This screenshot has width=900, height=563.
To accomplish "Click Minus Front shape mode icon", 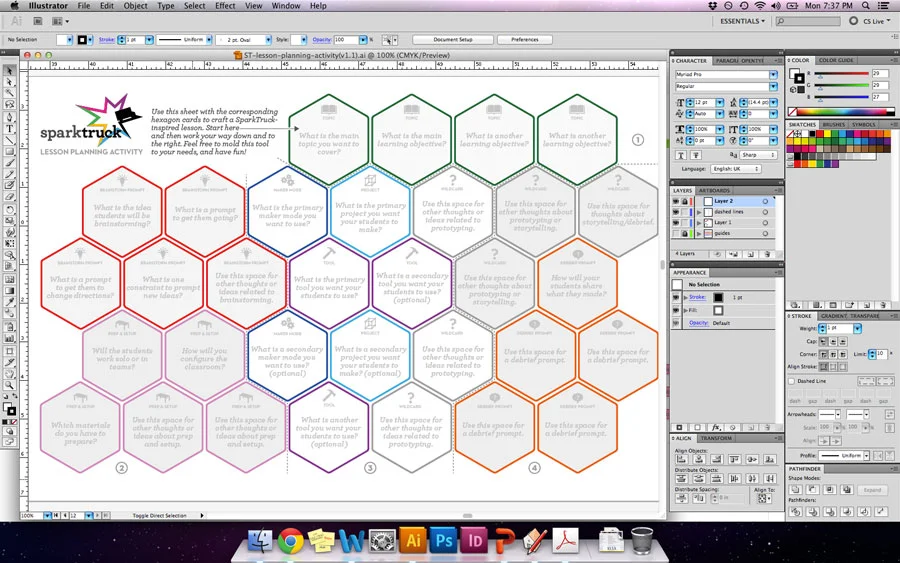I will tap(813, 490).
